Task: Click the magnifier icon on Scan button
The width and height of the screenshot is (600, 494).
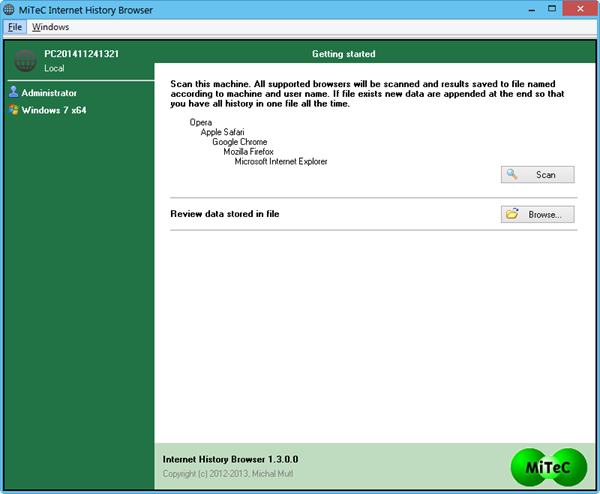Action: [512, 174]
